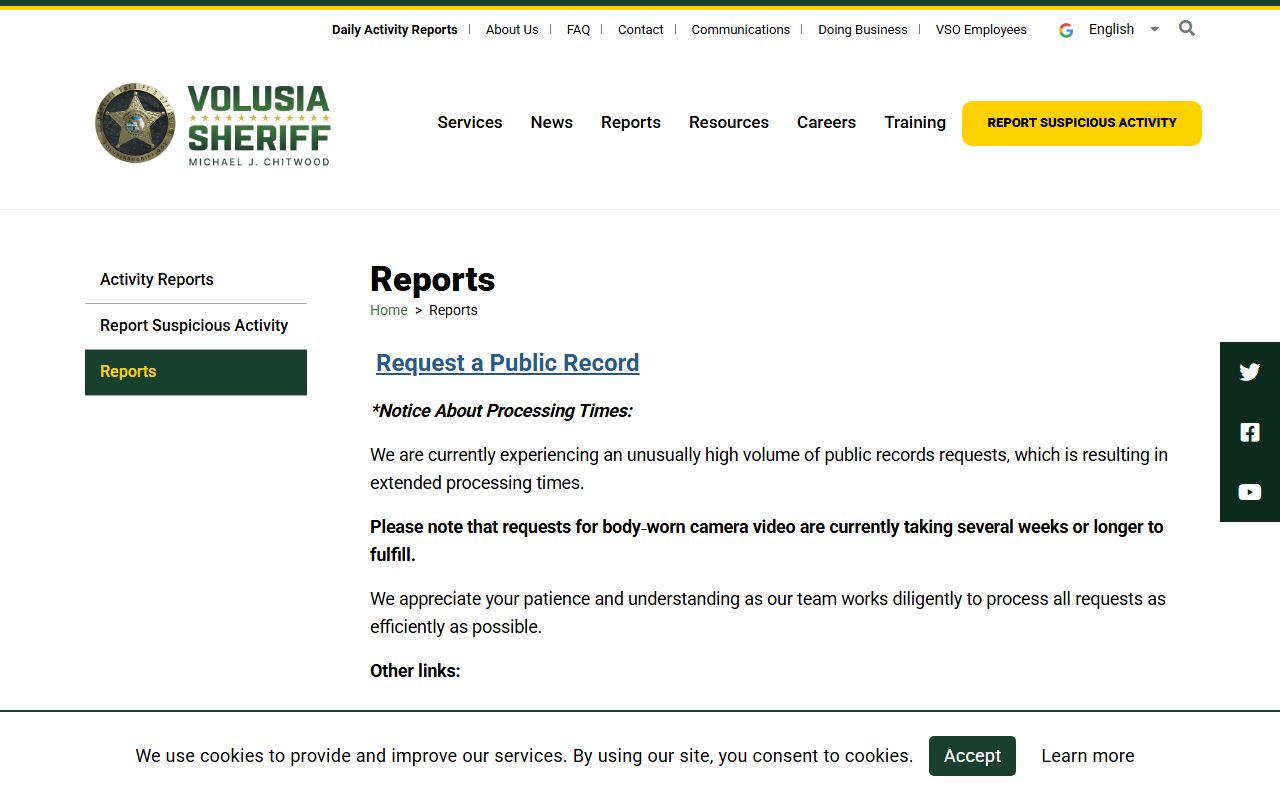Open the News menu
The width and height of the screenshot is (1280, 800).
pyautogui.click(x=552, y=122)
